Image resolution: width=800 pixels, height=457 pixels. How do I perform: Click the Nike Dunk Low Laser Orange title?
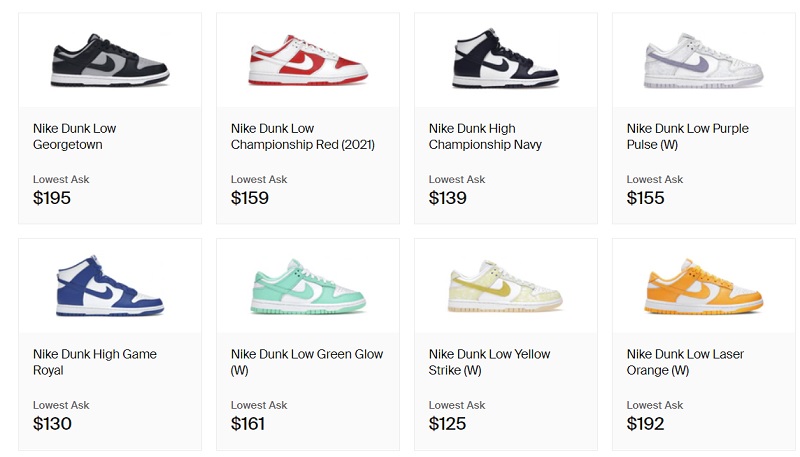click(685, 362)
